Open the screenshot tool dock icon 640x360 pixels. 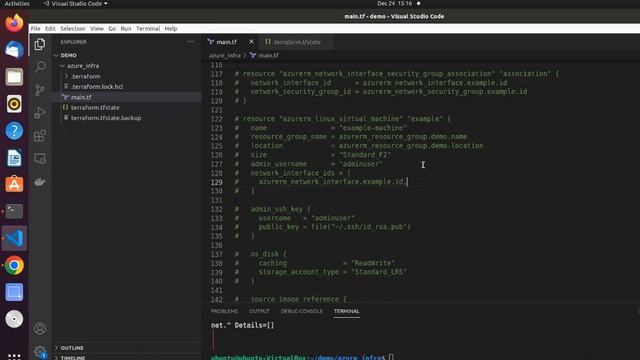pos(14,292)
